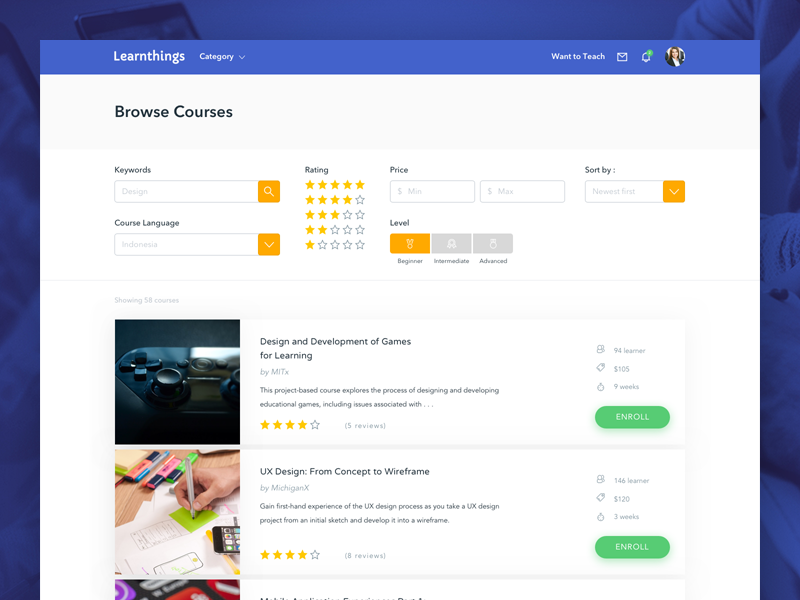Click the Keywords input field

186,191
